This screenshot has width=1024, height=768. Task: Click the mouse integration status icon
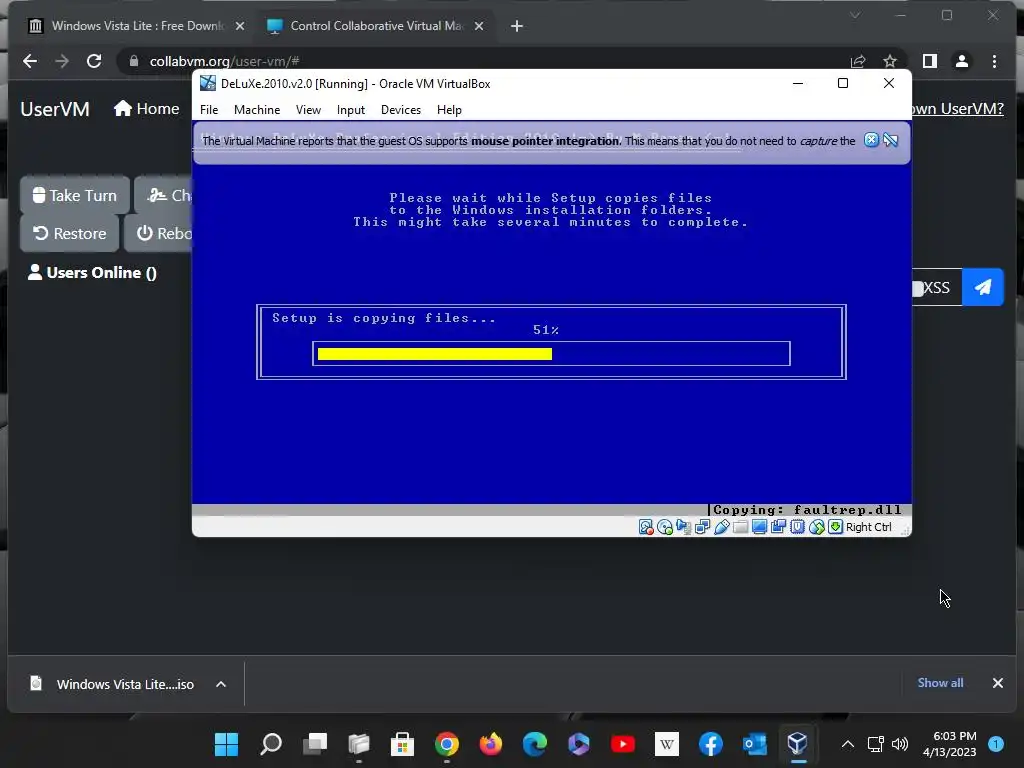[816, 527]
